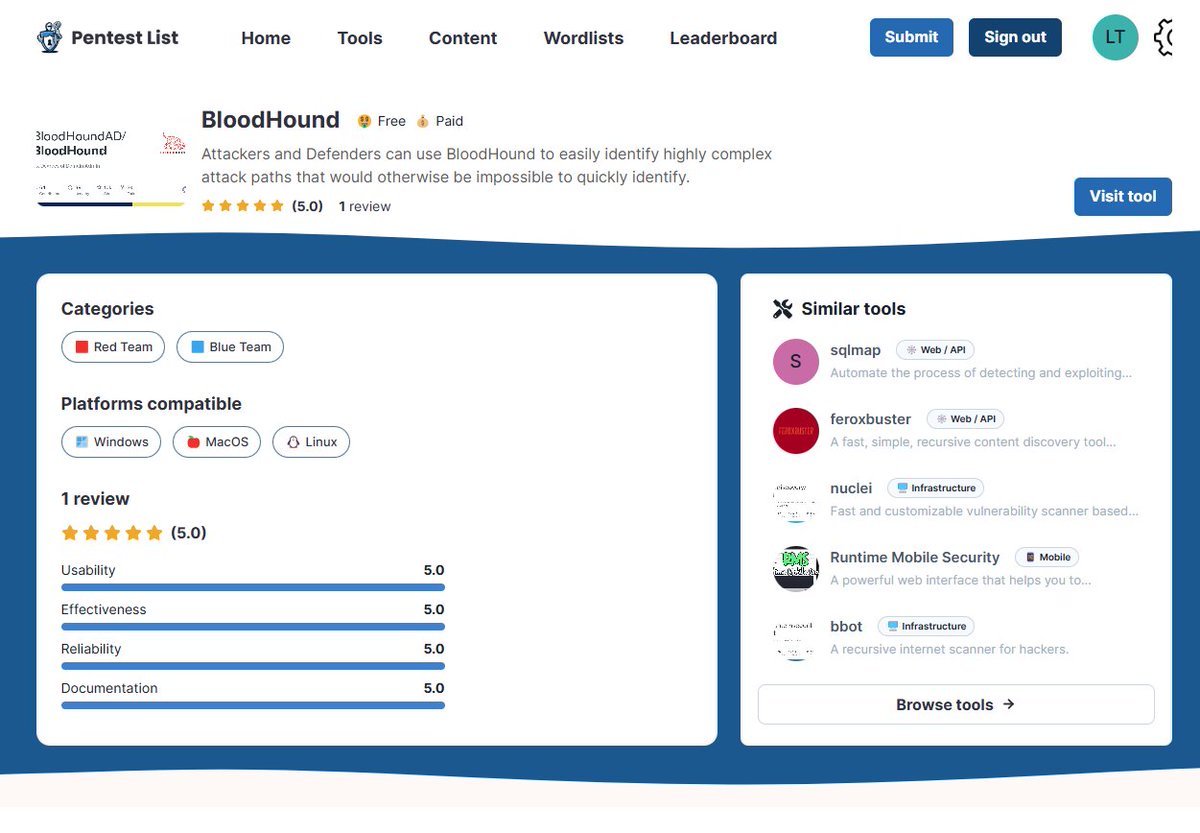Click the nuclei tool logo icon
Viewport: 1200px width, 833px height.
(796, 500)
